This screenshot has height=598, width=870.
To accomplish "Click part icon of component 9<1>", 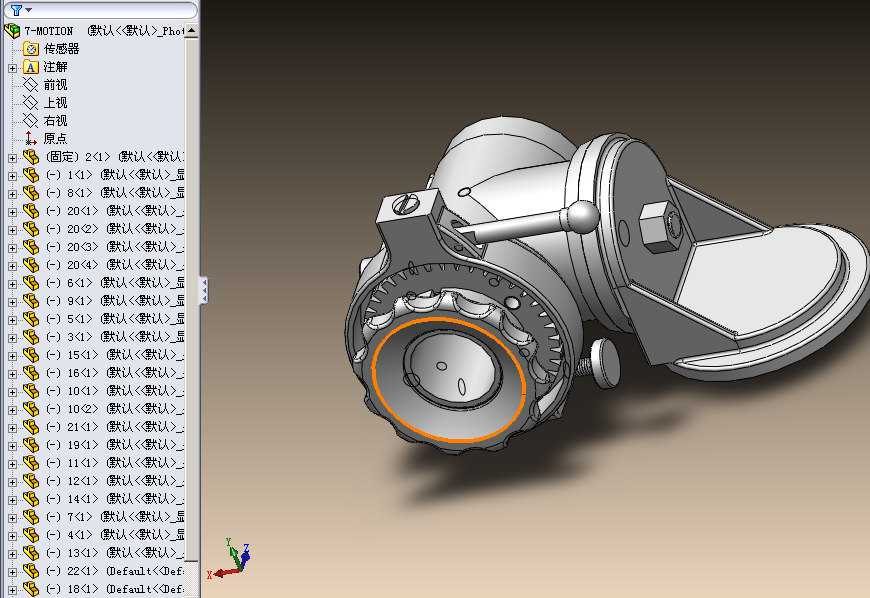I will (x=31, y=301).
